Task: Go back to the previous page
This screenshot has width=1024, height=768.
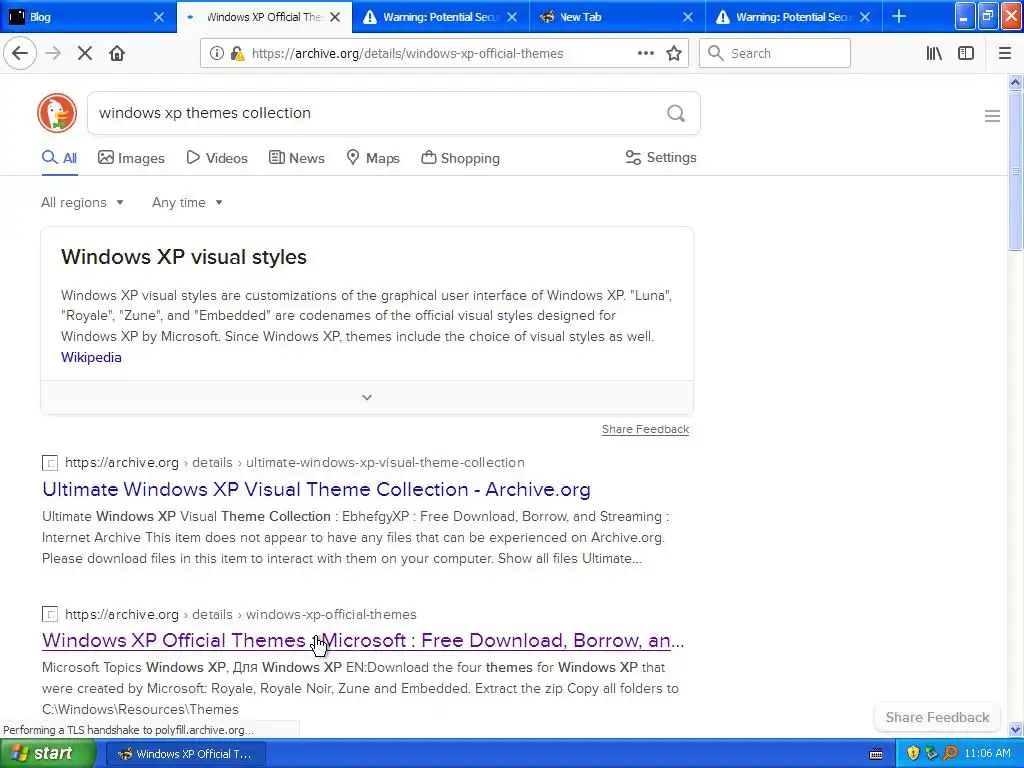Action: tap(20, 53)
